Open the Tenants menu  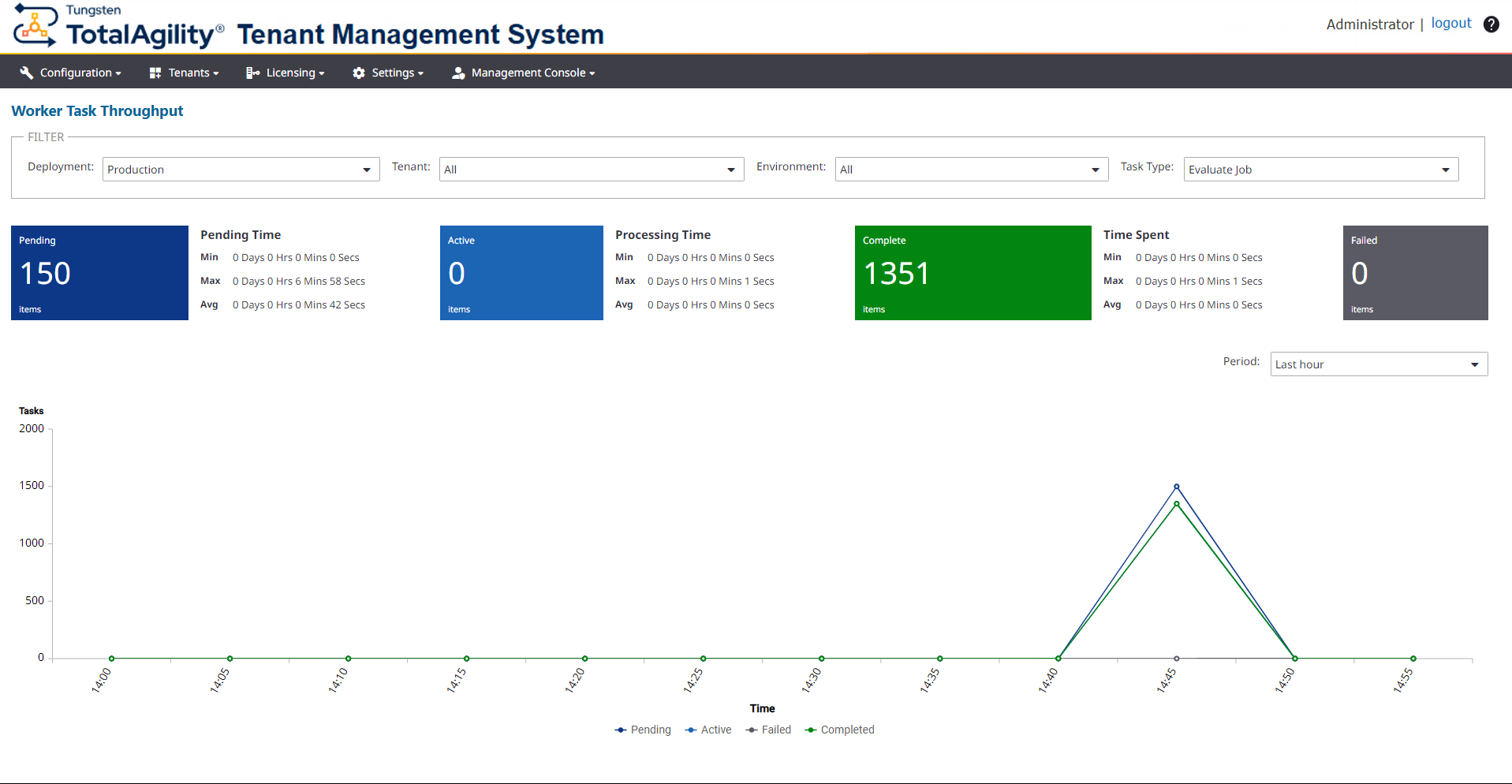(183, 72)
